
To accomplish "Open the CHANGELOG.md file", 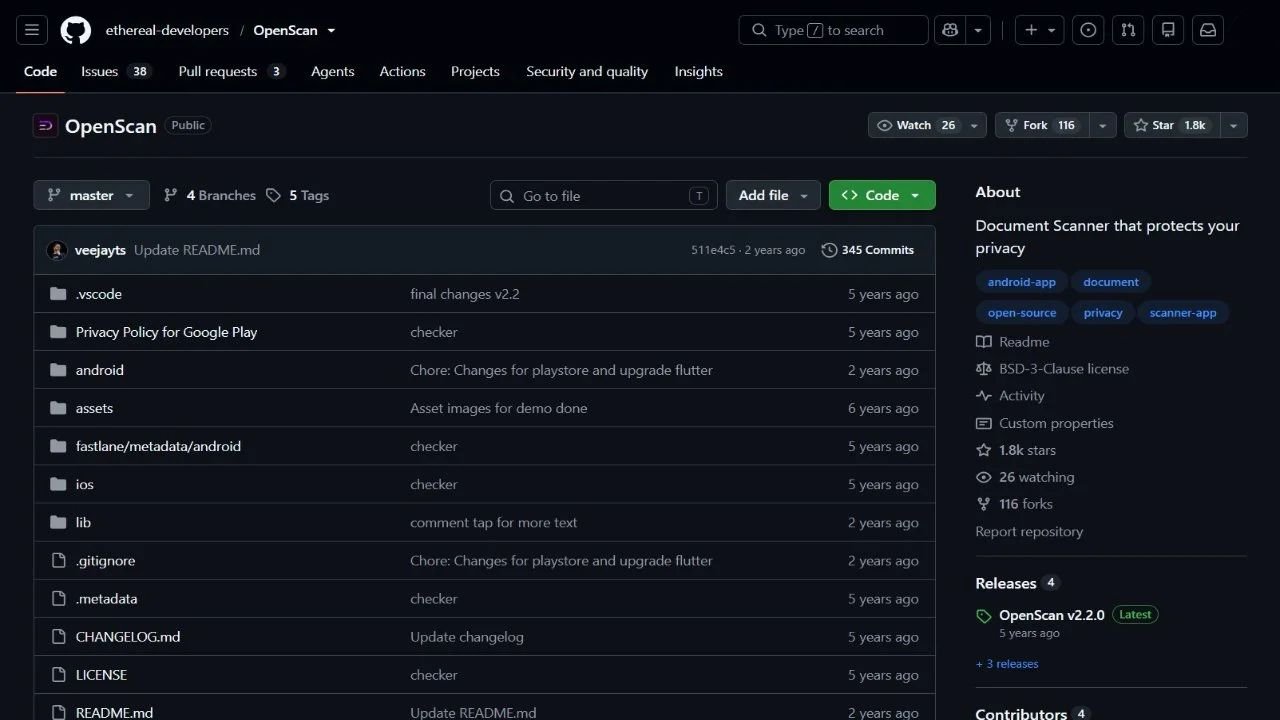I will pyautogui.click(x=128, y=636).
